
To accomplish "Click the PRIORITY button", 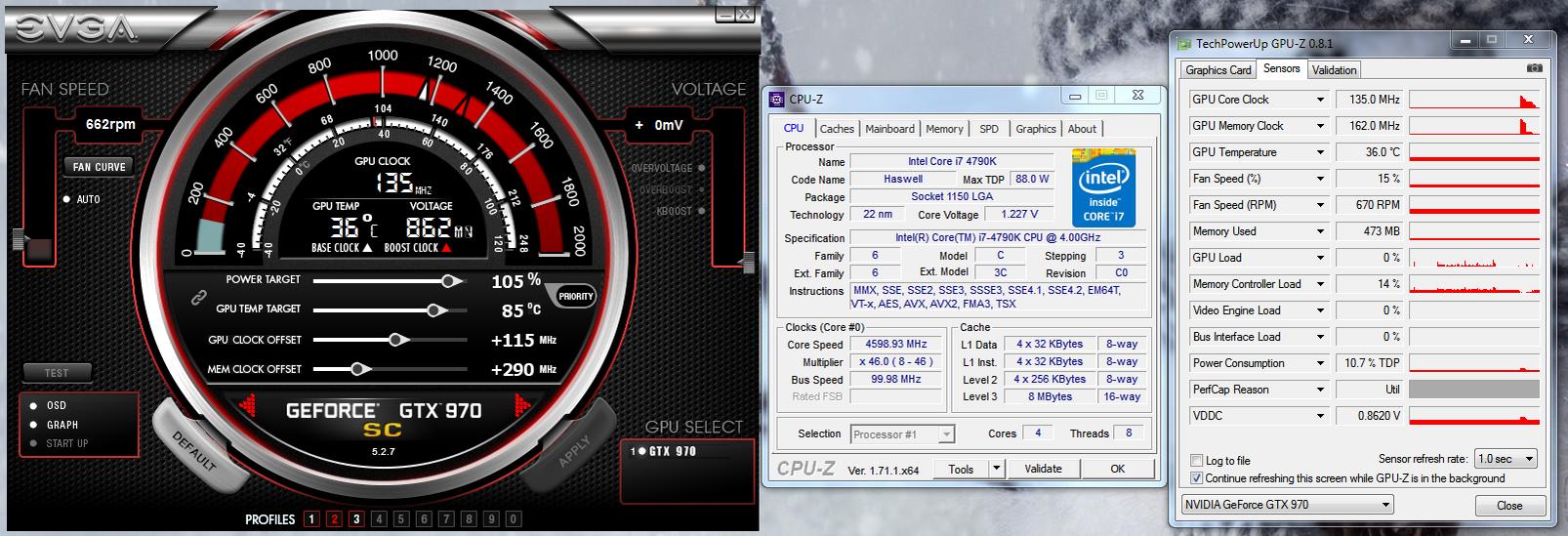I will click(576, 297).
